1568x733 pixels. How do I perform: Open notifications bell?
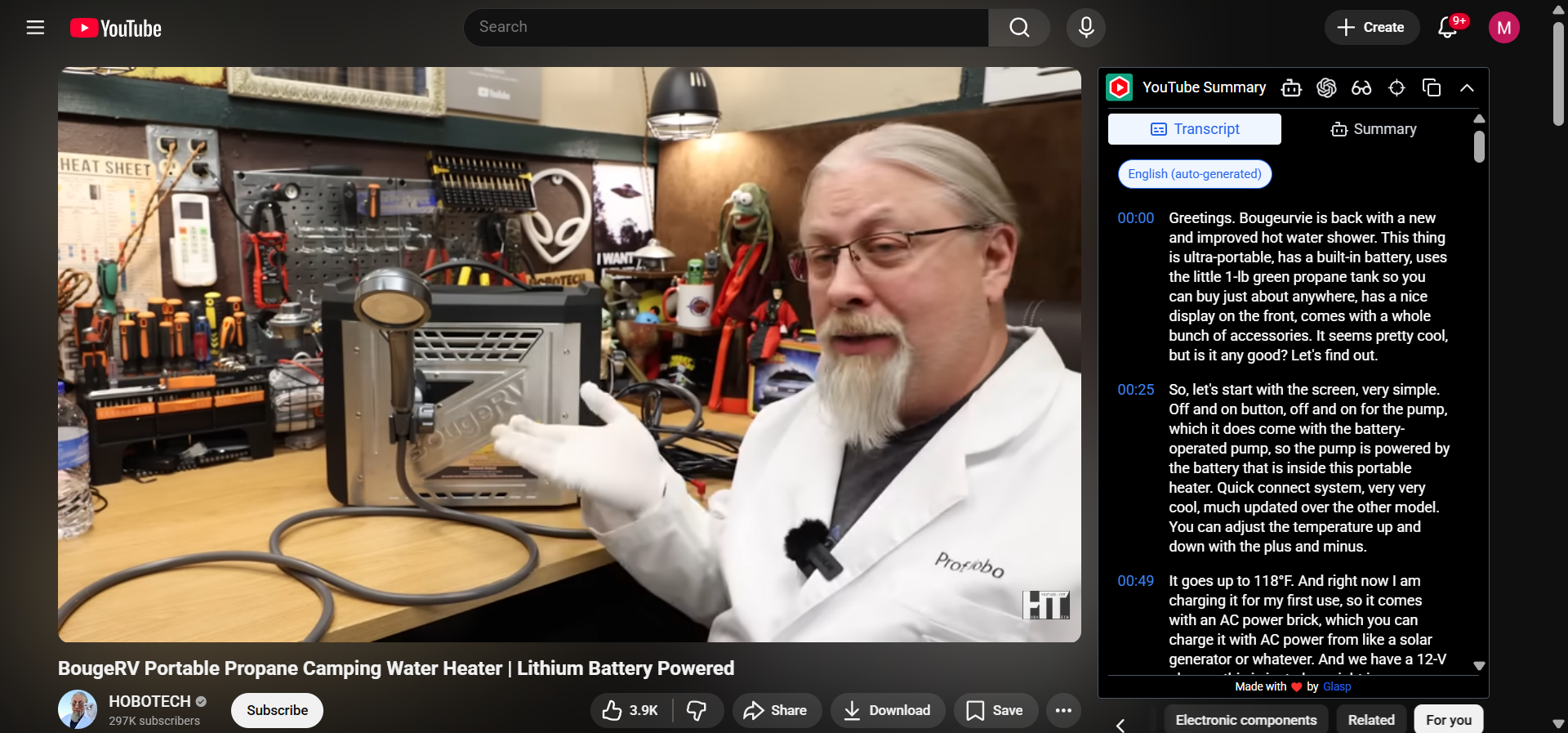[x=1448, y=27]
